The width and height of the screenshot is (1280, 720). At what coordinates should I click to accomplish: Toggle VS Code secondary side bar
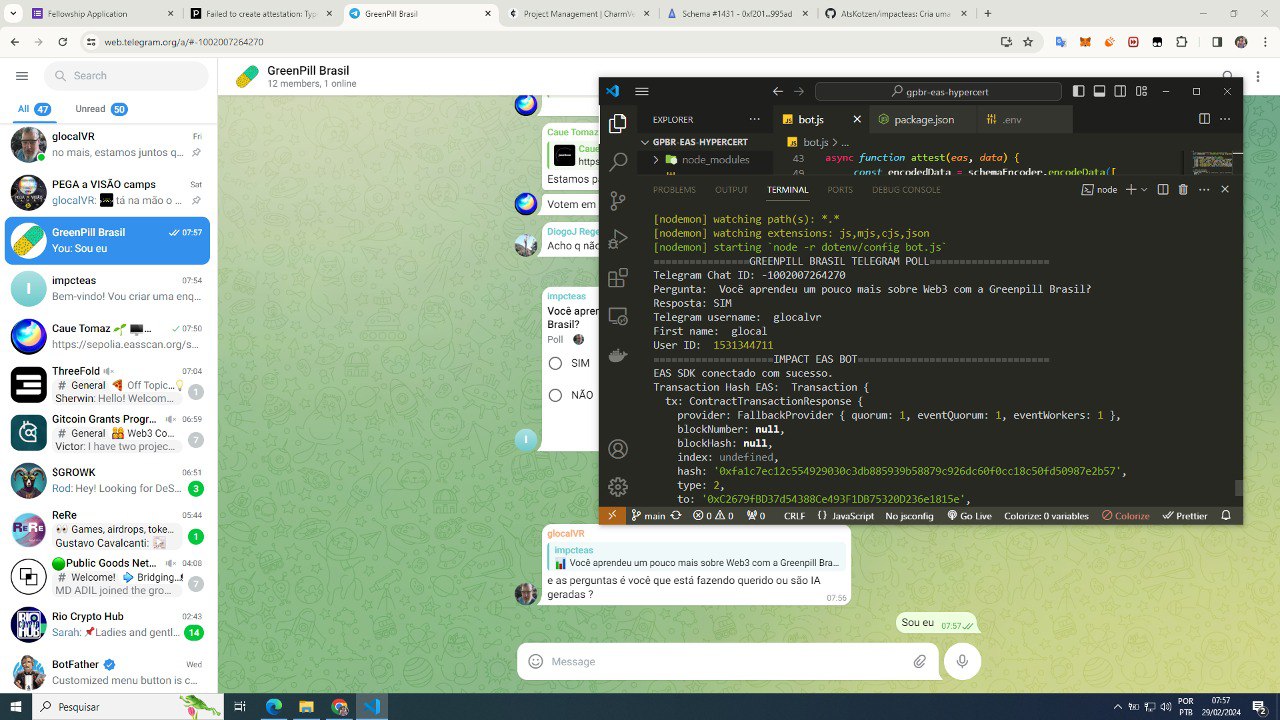(x=1120, y=91)
